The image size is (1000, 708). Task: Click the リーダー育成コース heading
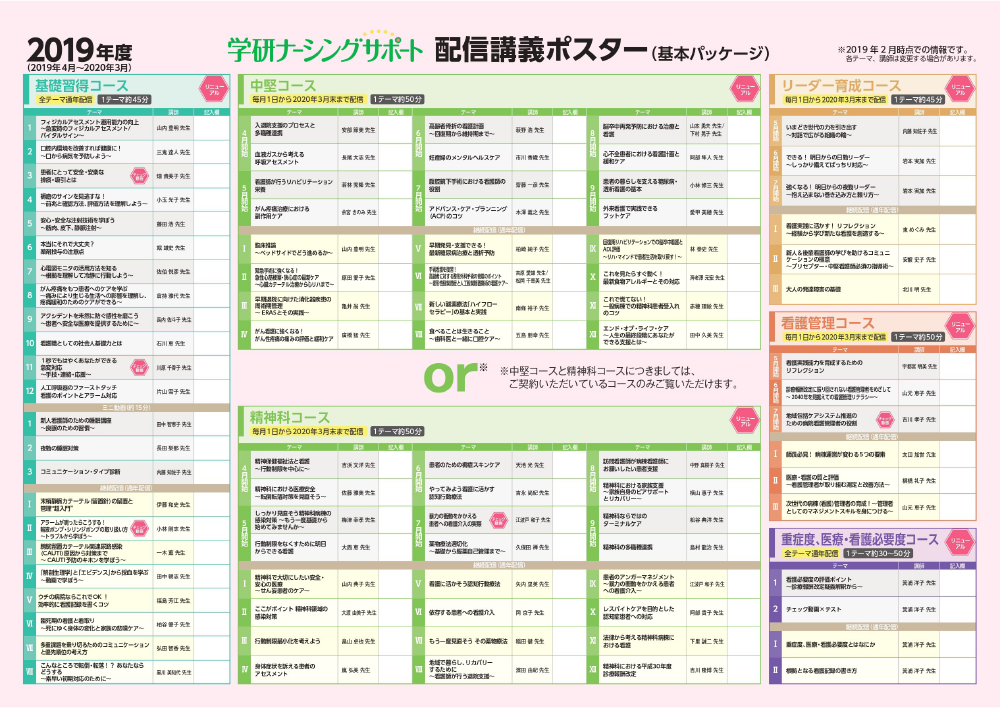[x=841, y=85]
